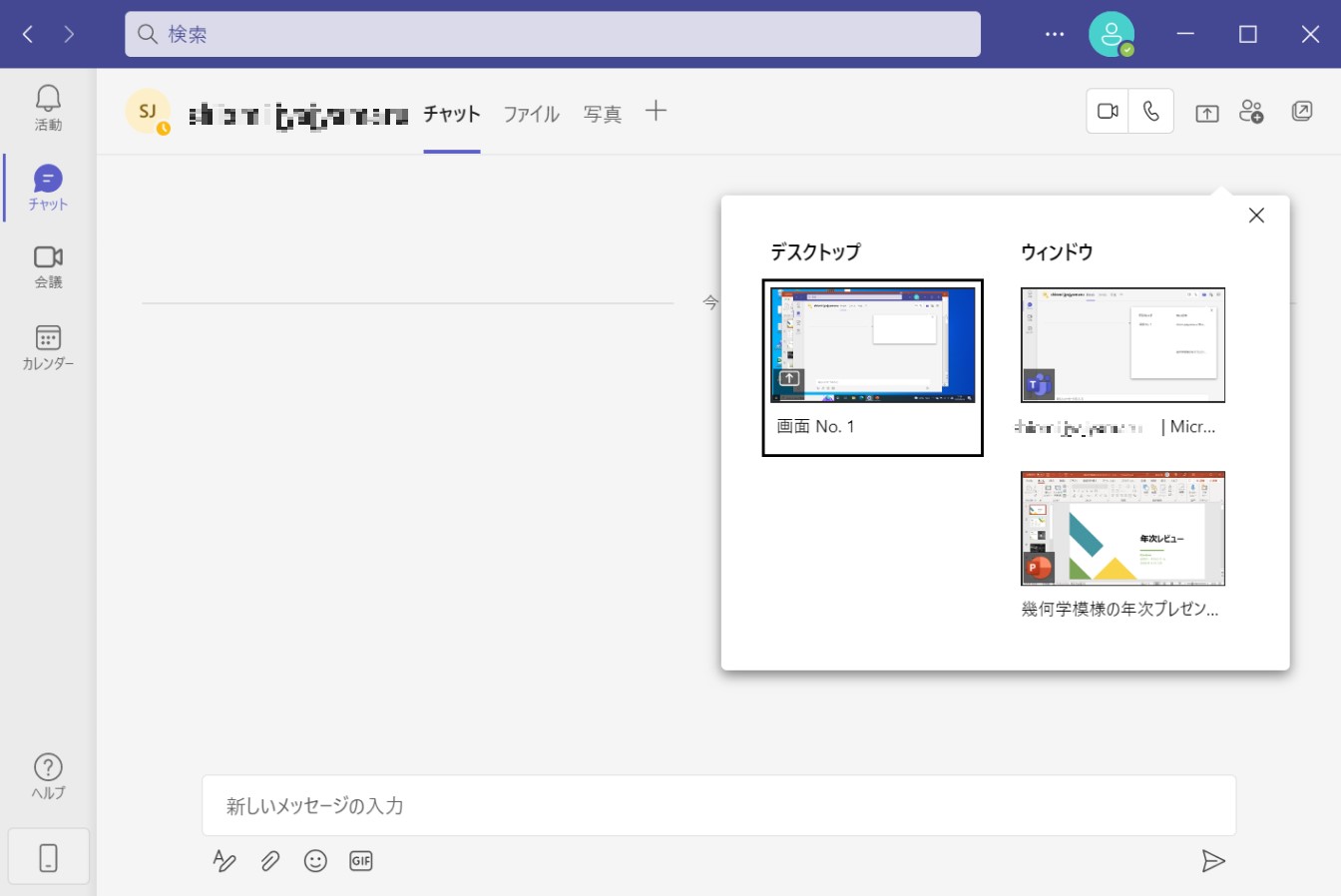Open the GIF picker

click(x=360, y=860)
